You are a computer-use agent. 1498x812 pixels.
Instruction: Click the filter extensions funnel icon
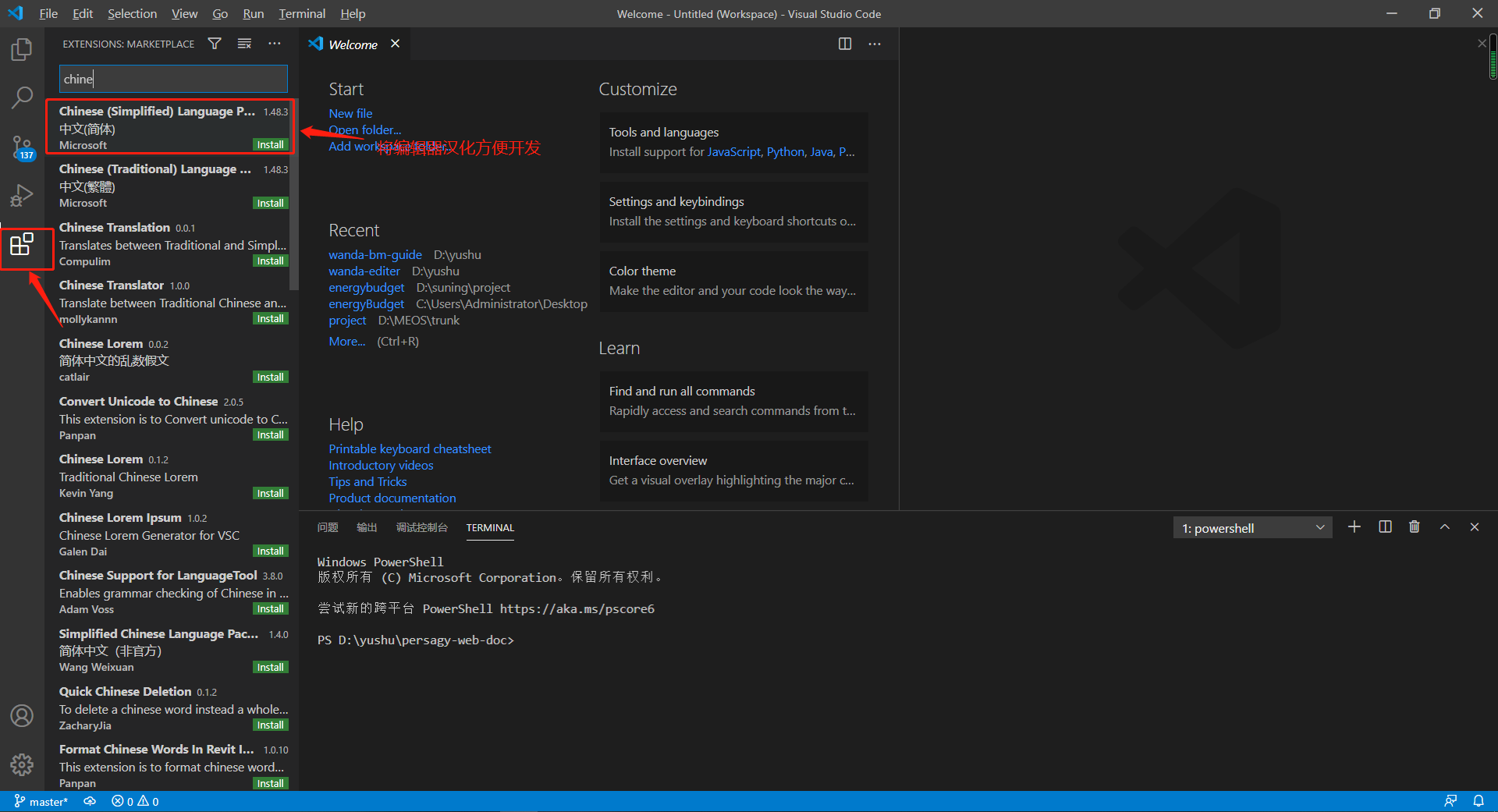pyautogui.click(x=215, y=44)
